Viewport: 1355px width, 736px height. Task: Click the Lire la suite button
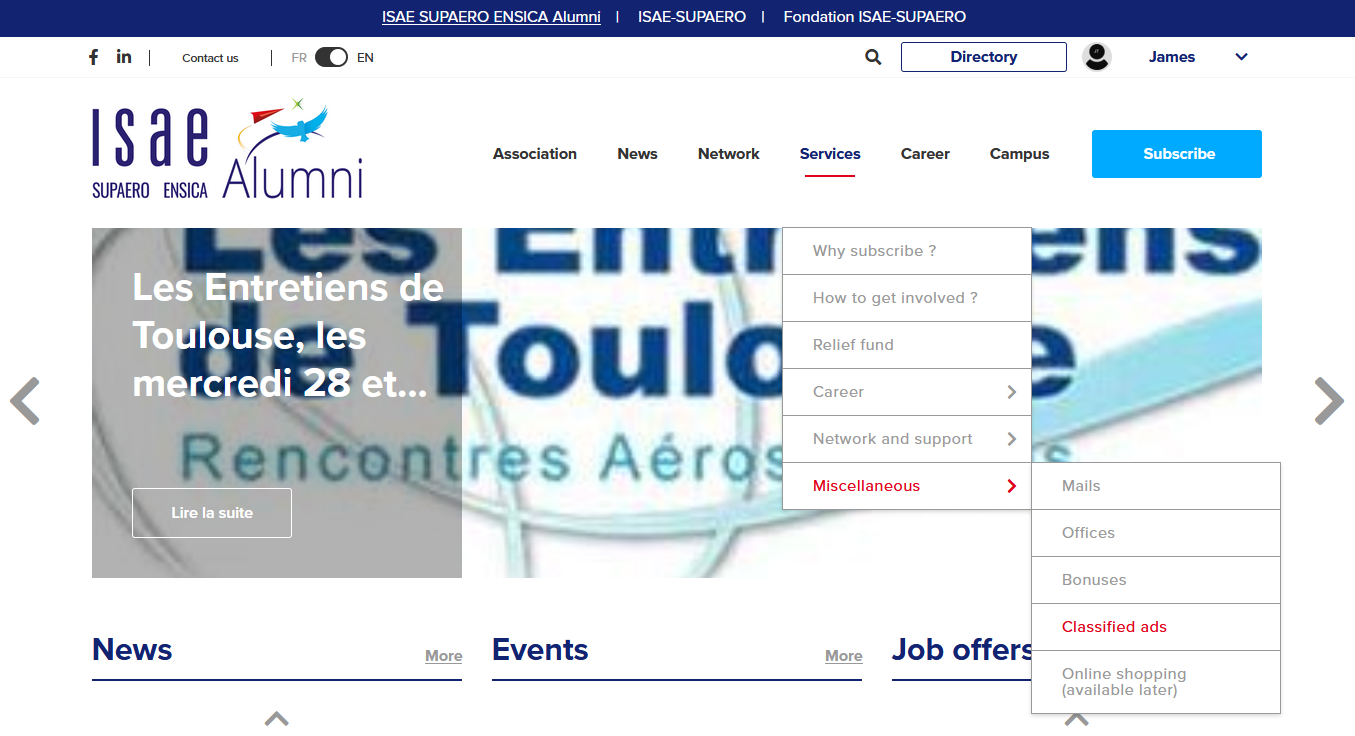pos(212,513)
